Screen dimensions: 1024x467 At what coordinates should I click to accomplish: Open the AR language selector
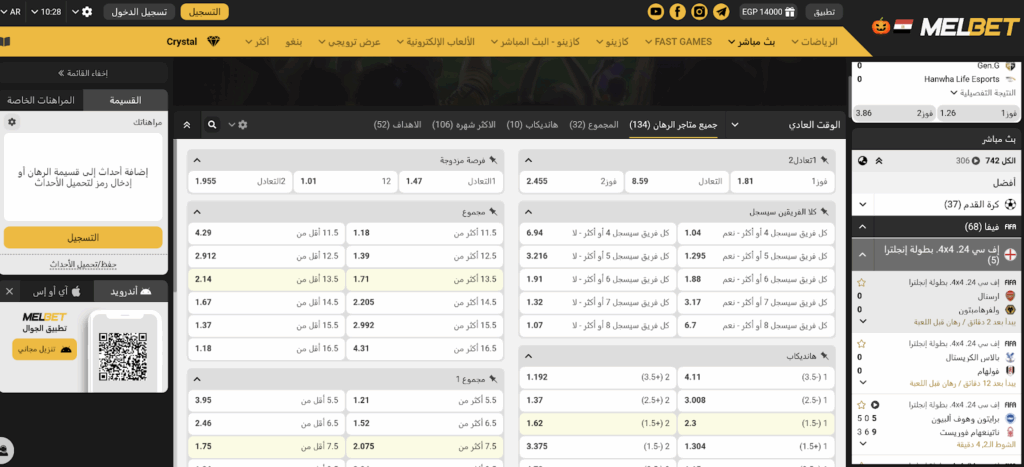tap(11, 12)
